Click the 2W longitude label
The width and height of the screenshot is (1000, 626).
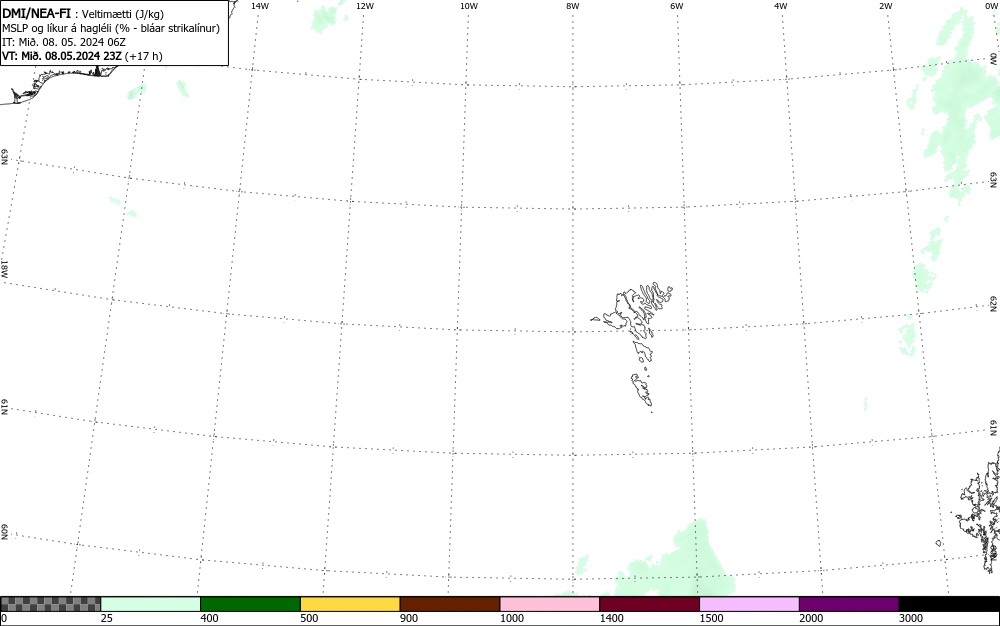click(x=885, y=6)
